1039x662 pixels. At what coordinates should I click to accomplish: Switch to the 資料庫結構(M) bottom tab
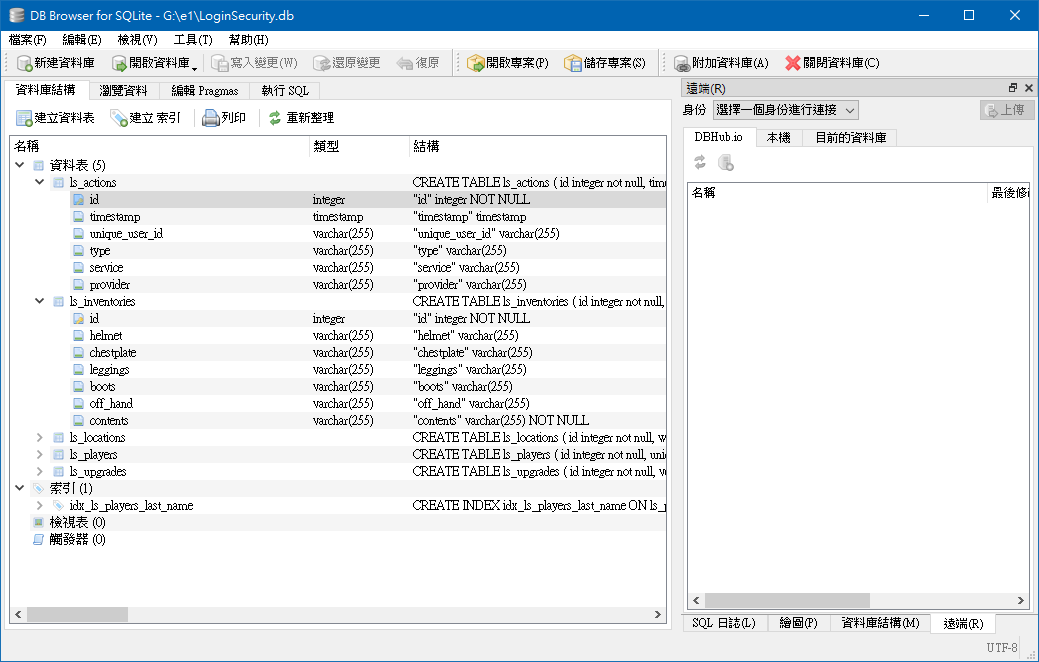coord(881,623)
